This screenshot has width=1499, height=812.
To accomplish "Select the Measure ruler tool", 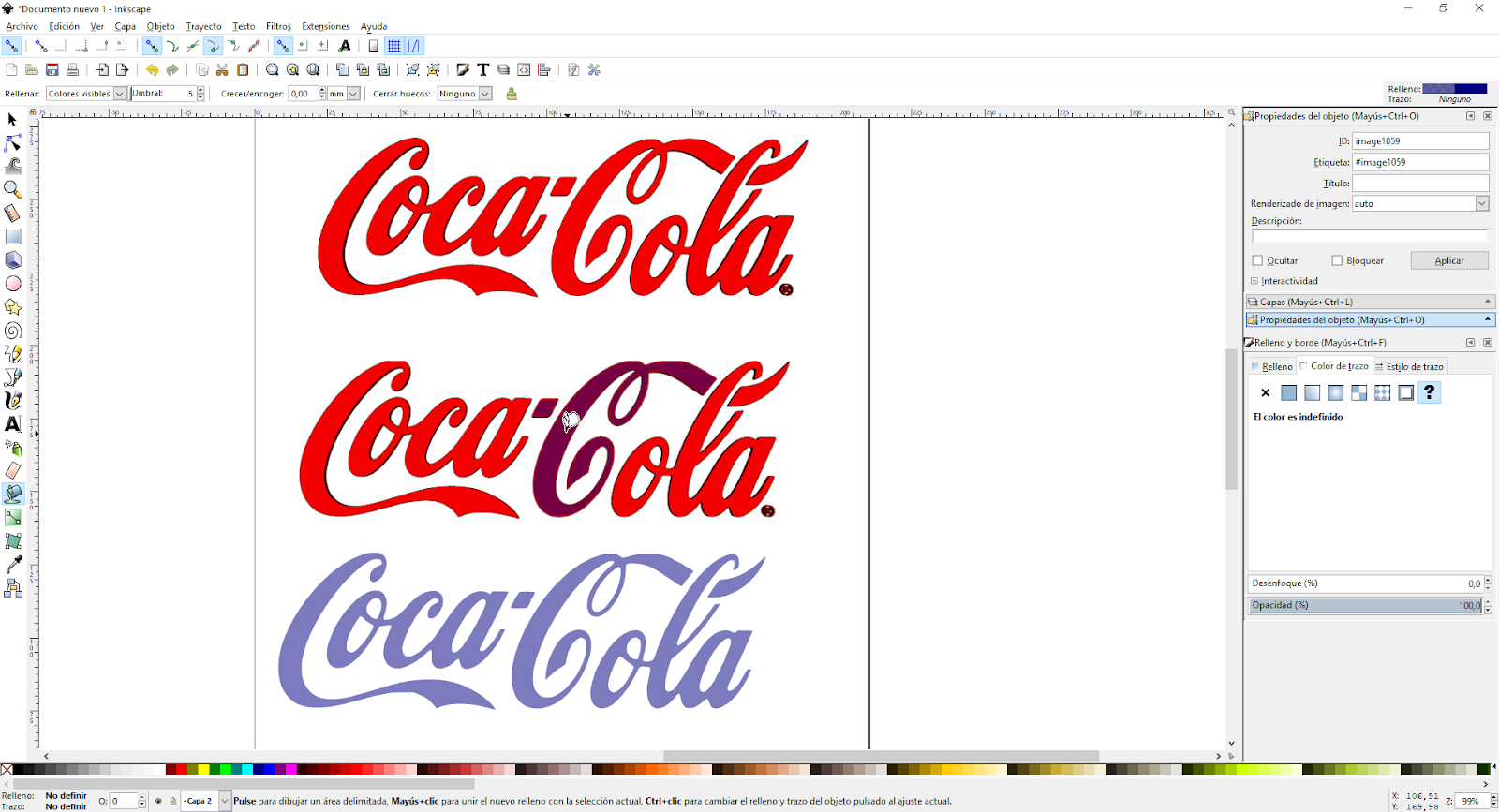I will tap(13, 214).
